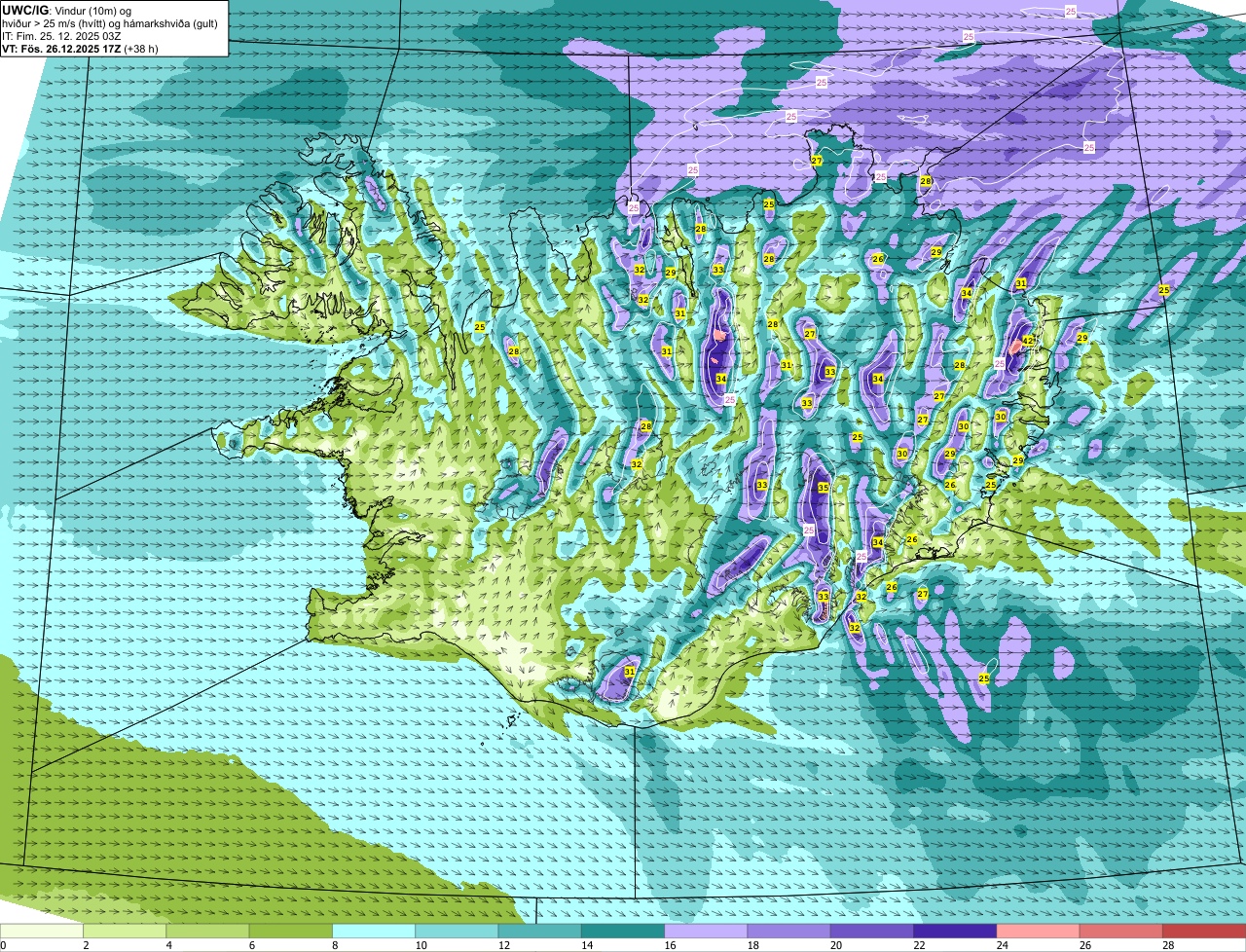Click the '16' tick on the color scale
1246x952 pixels.
669,945
